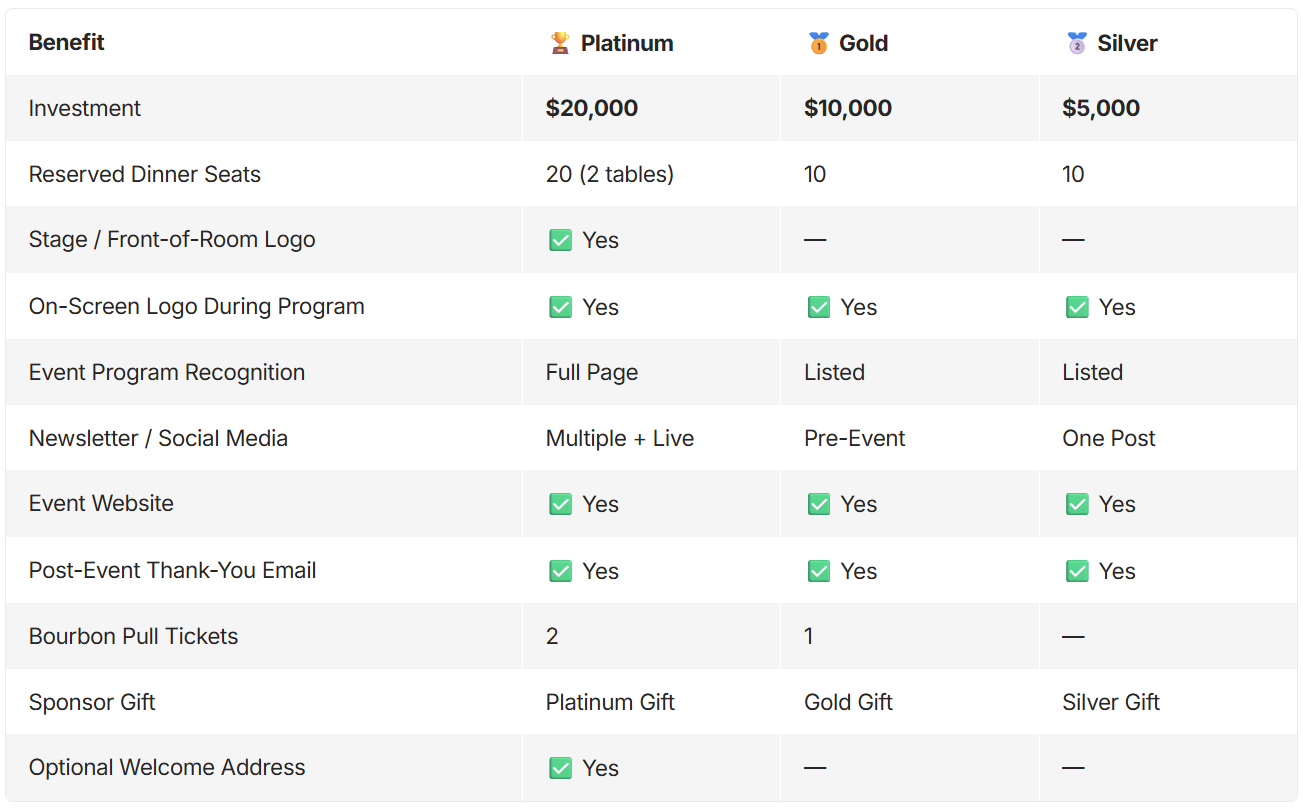Click the Gold medal icon
The image size is (1303, 808).
[819, 43]
